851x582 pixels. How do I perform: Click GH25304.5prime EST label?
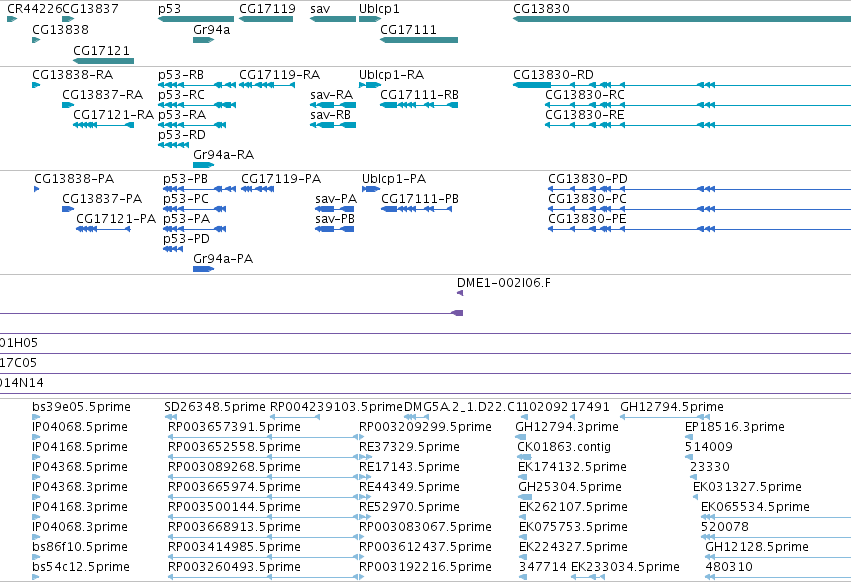click(570, 487)
